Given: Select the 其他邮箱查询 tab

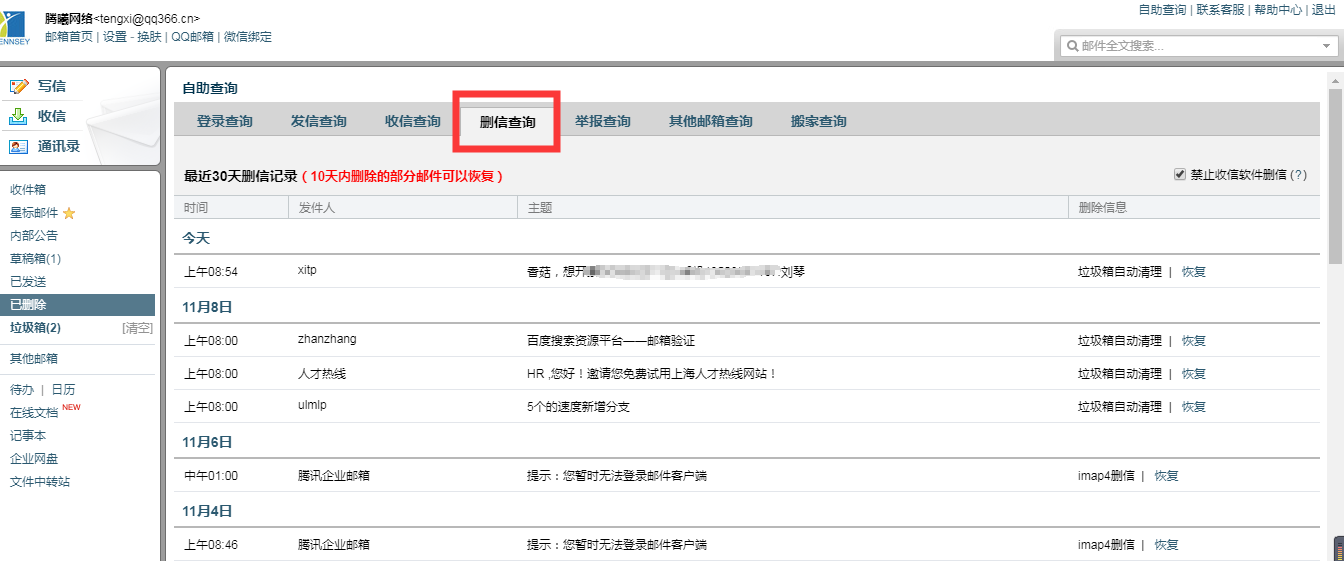Looking at the screenshot, I should 710,122.
